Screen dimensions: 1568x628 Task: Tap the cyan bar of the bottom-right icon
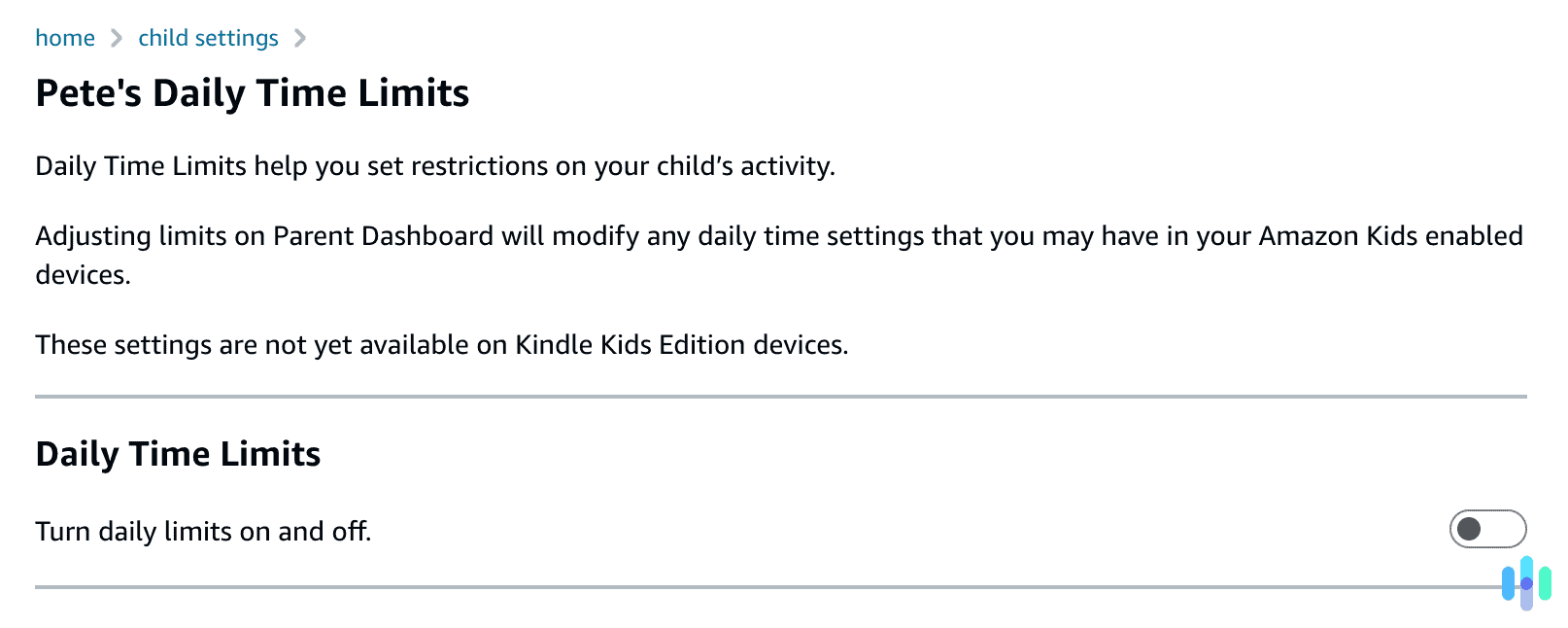point(1526,569)
